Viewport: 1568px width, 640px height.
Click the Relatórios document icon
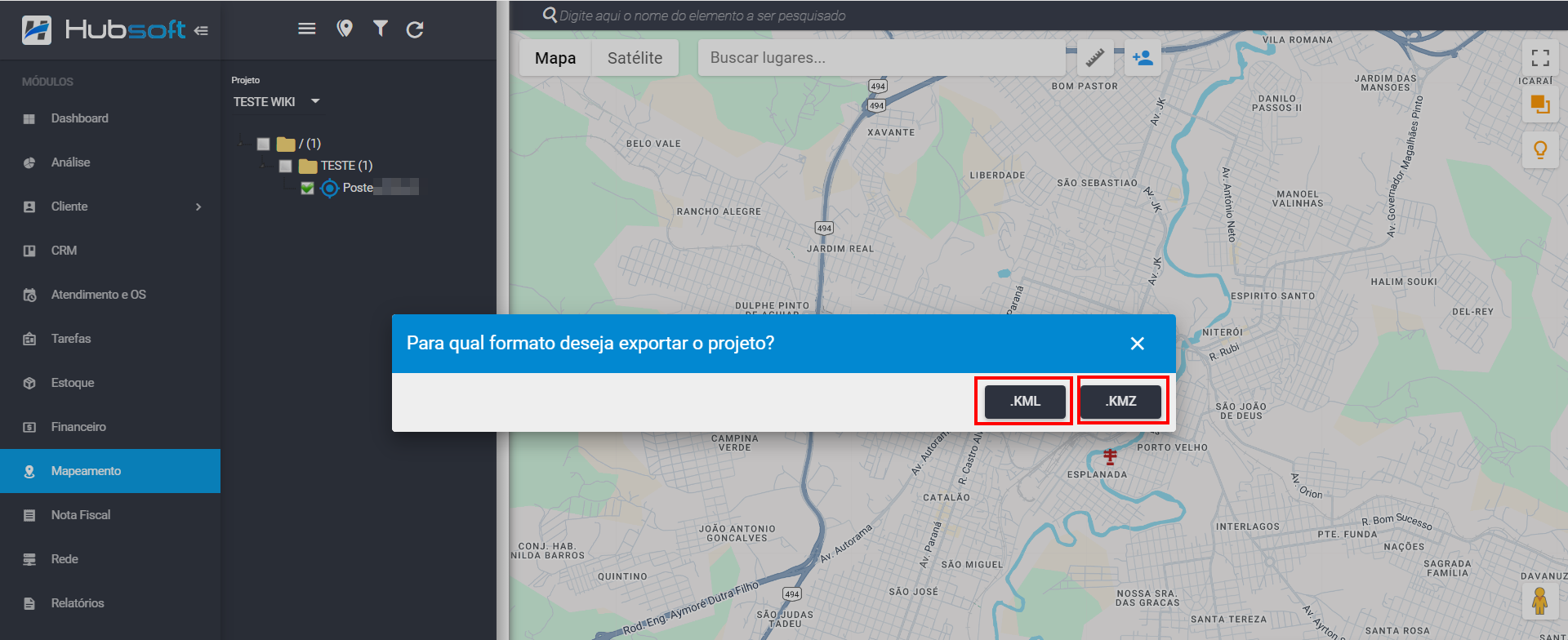pyautogui.click(x=29, y=604)
